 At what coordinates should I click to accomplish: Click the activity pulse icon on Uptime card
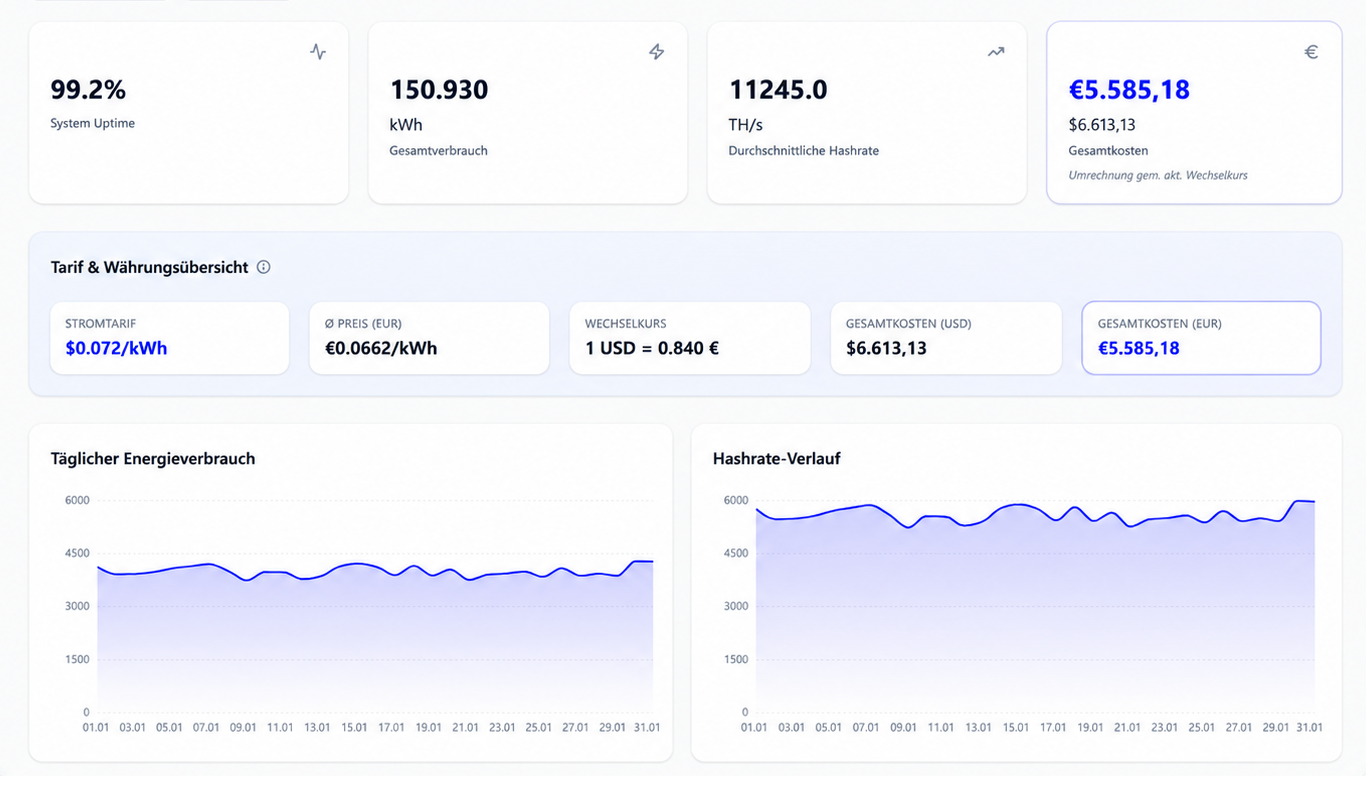click(x=318, y=52)
